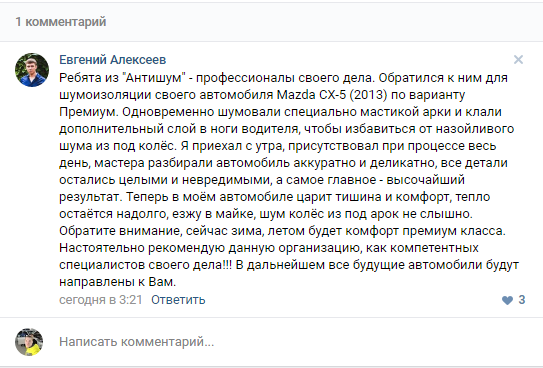The image size is (543, 368).
Task: Click the phrase Mazda CX-5 (2013) in the comment
Action: pyautogui.click(x=332, y=95)
